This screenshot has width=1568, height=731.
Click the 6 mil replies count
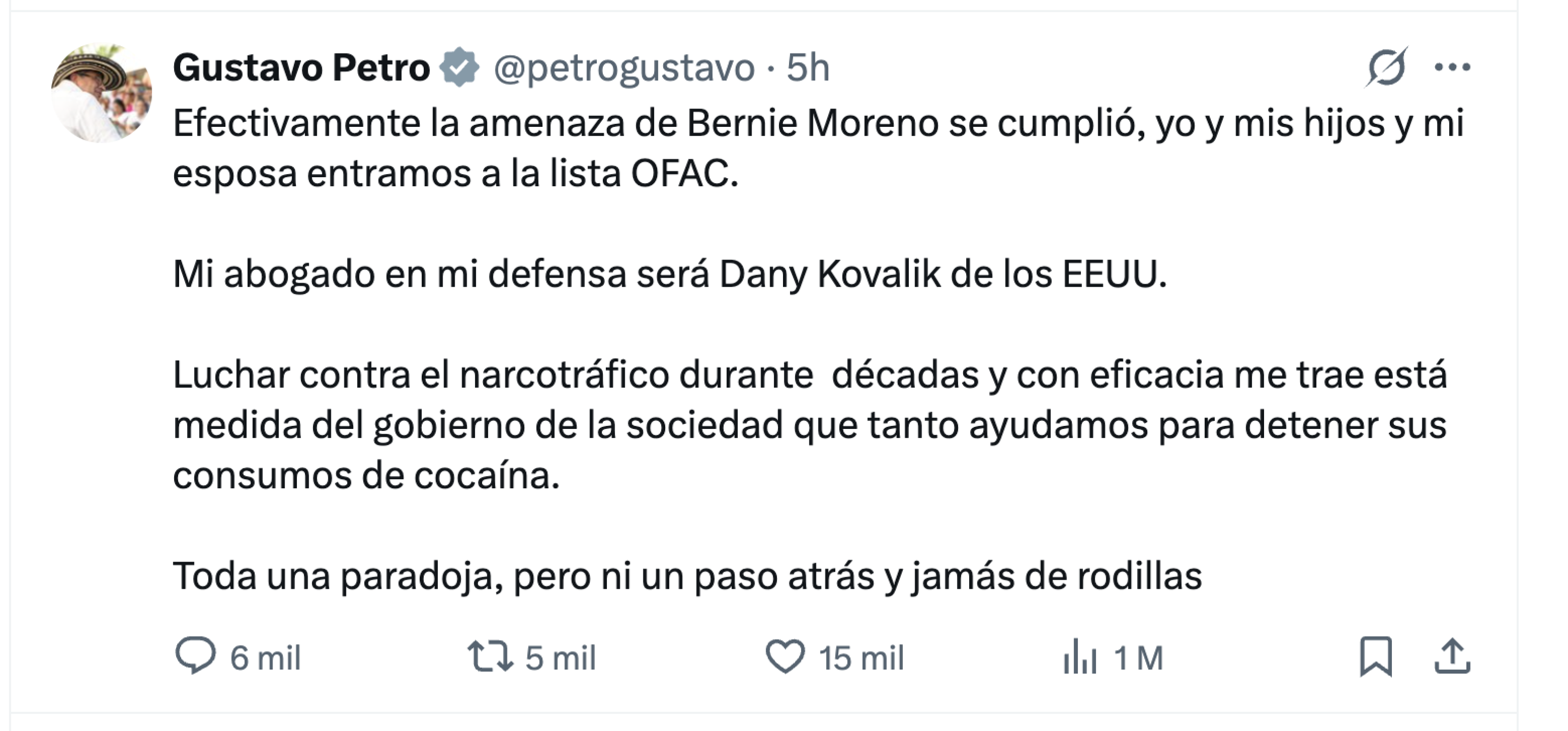click(265, 658)
